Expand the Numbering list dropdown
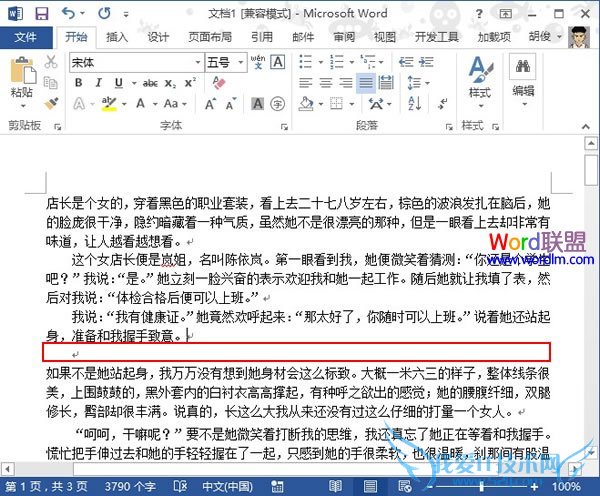 pyautogui.click(x=352, y=62)
